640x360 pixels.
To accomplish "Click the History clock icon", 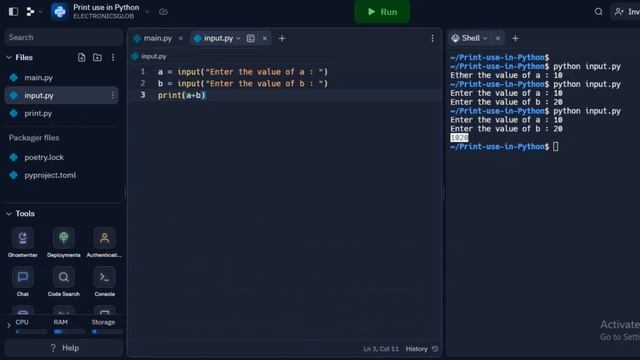I will point(435,349).
